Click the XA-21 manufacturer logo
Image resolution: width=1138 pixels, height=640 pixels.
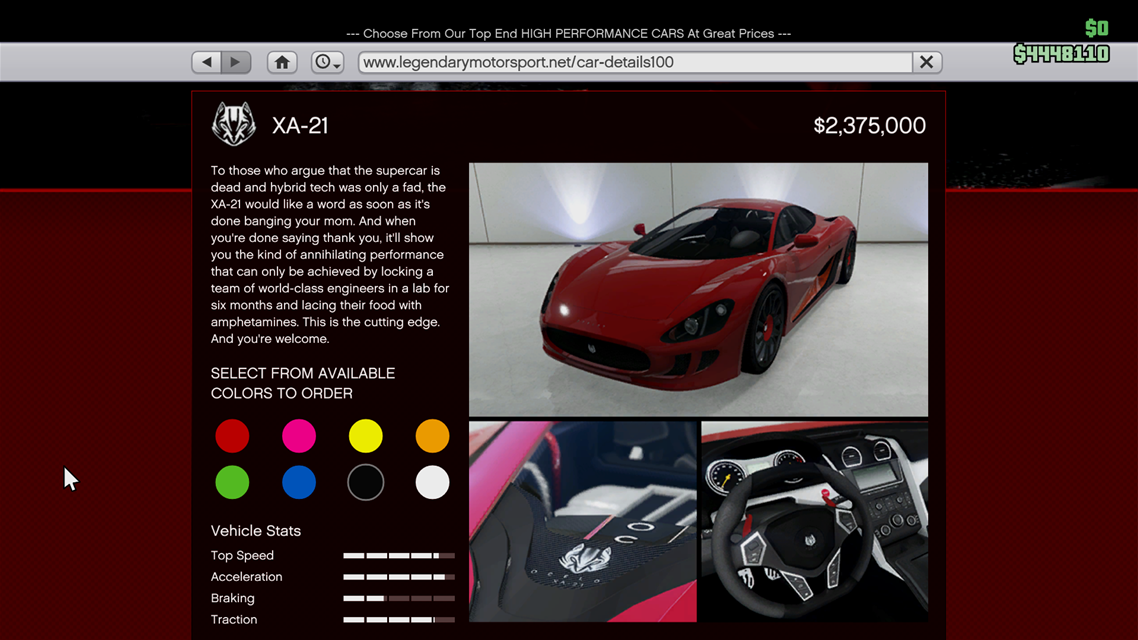click(234, 124)
